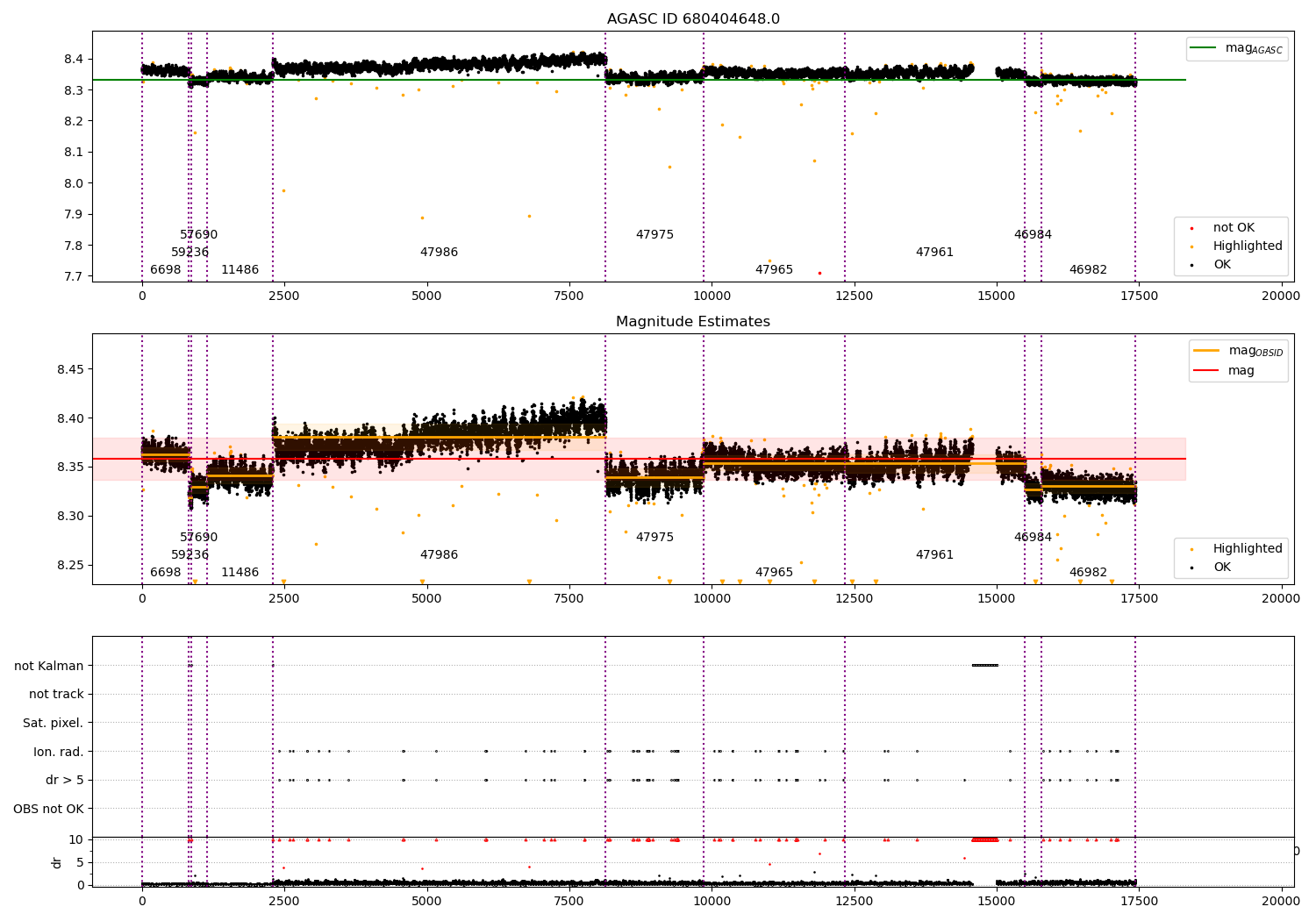Click y-axis tick 8.45 in Magnitude Estimates plot

(70, 369)
